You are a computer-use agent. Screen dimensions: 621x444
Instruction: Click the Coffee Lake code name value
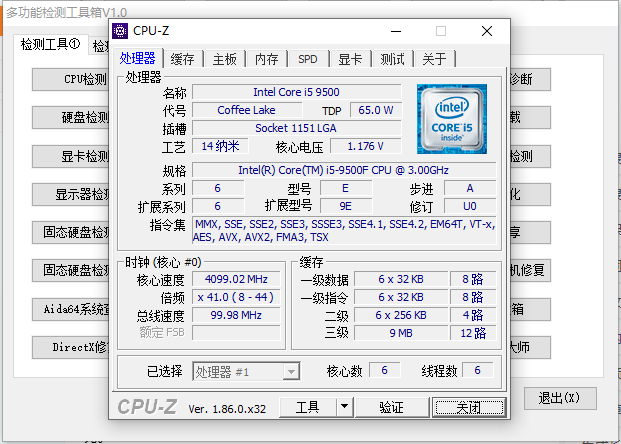click(247, 110)
